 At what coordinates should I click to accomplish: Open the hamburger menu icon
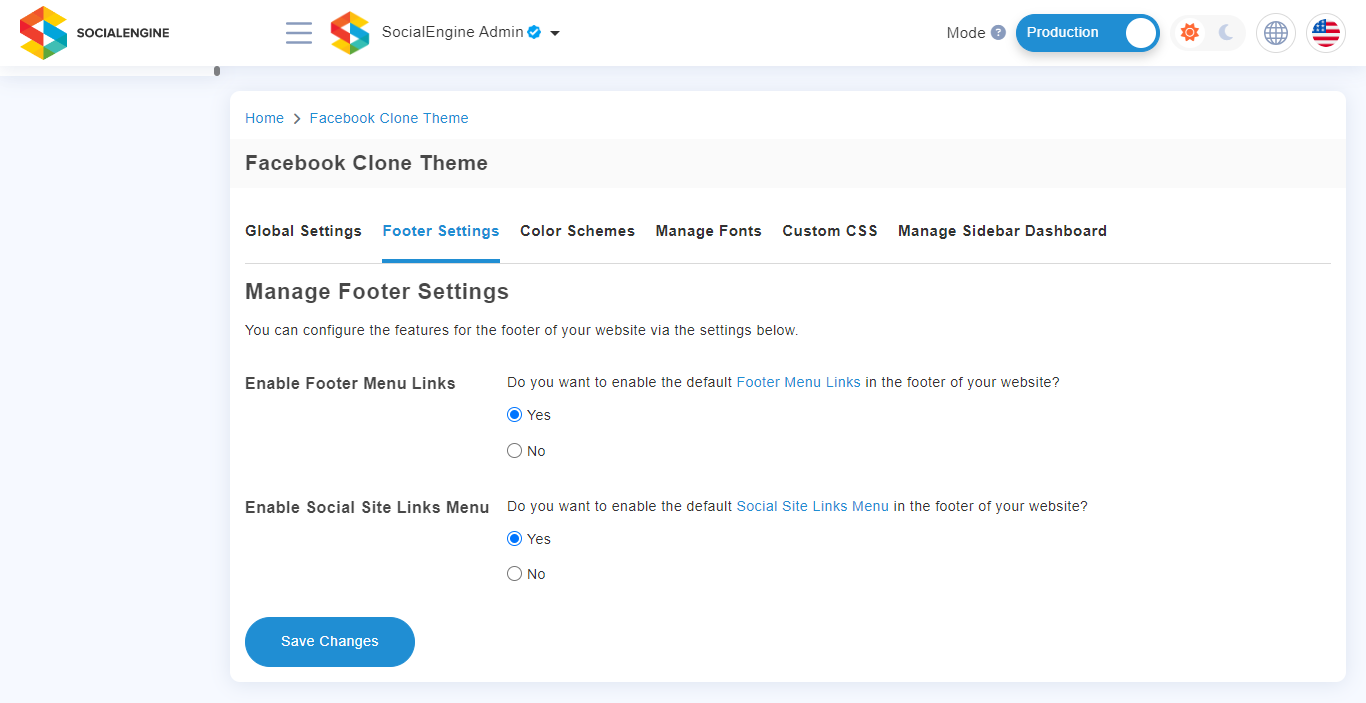299,33
